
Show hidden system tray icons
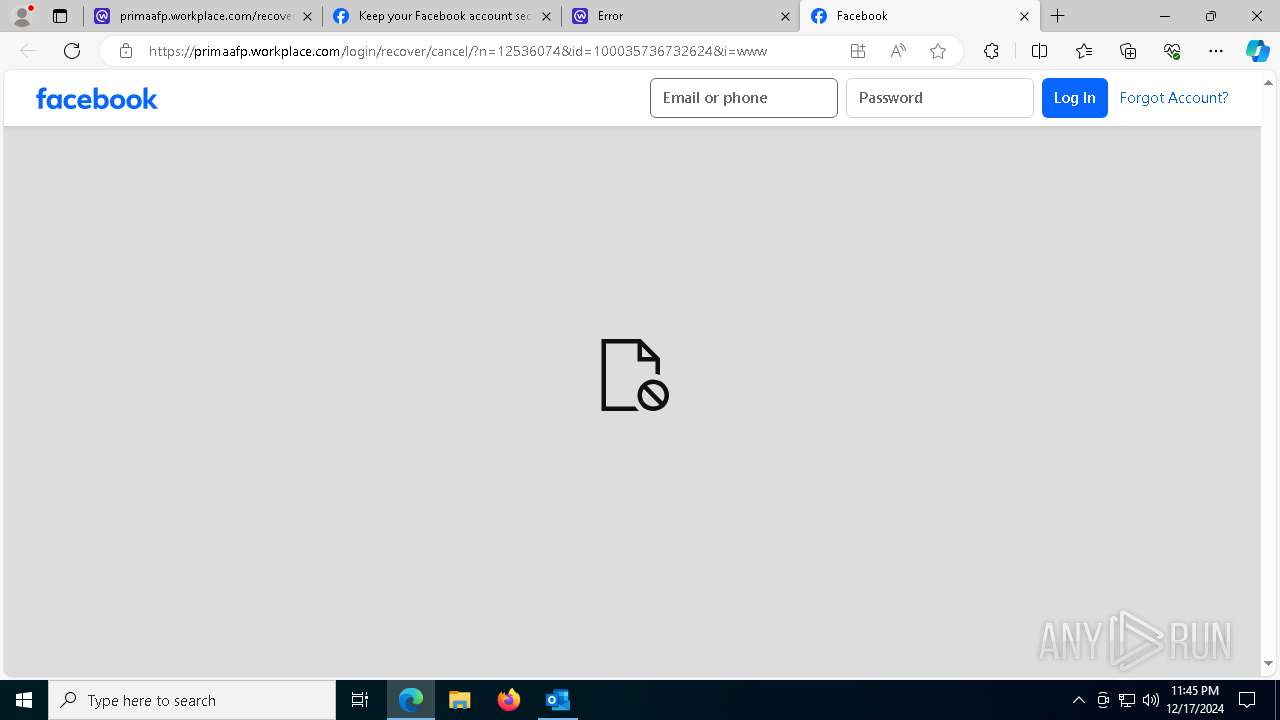click(x=1078, y=700)
